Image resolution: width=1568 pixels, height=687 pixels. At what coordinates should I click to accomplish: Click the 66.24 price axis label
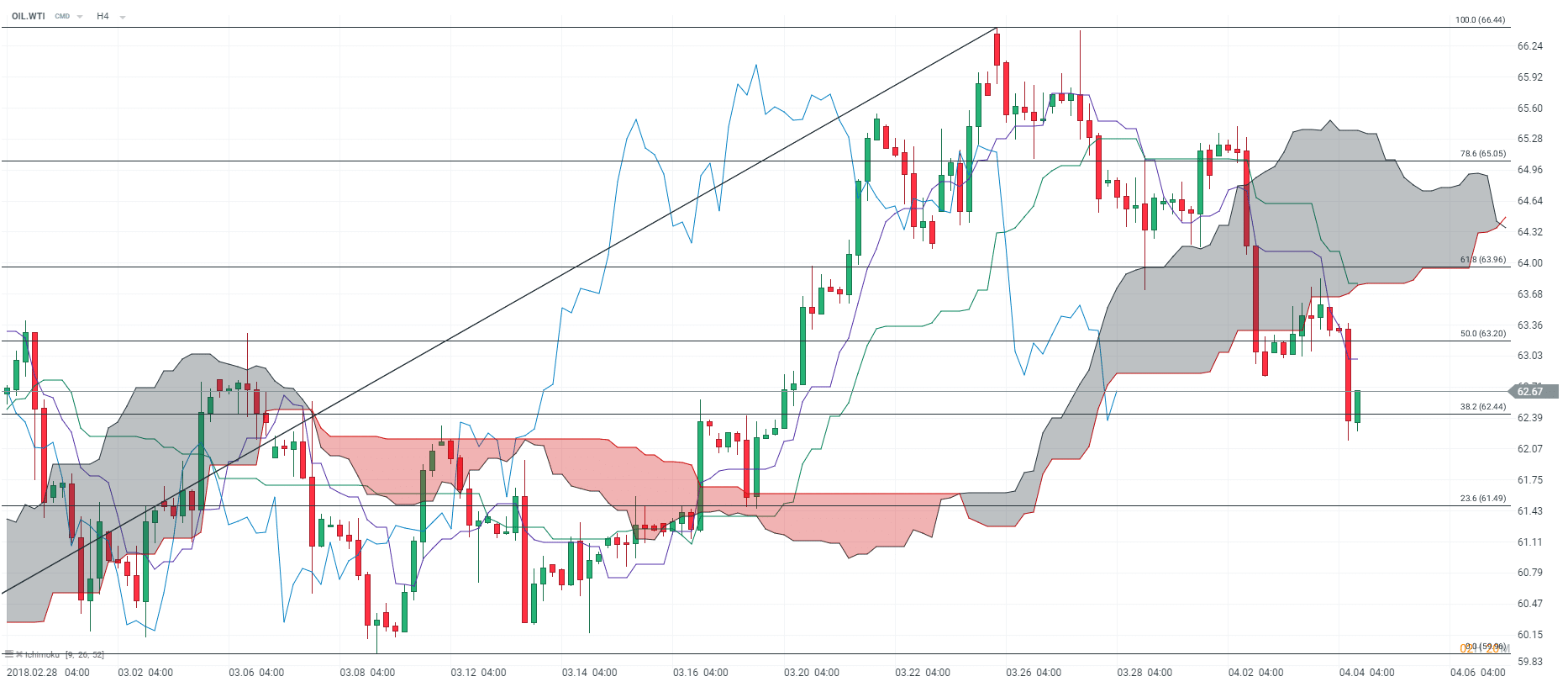[x=1530, y=46]
